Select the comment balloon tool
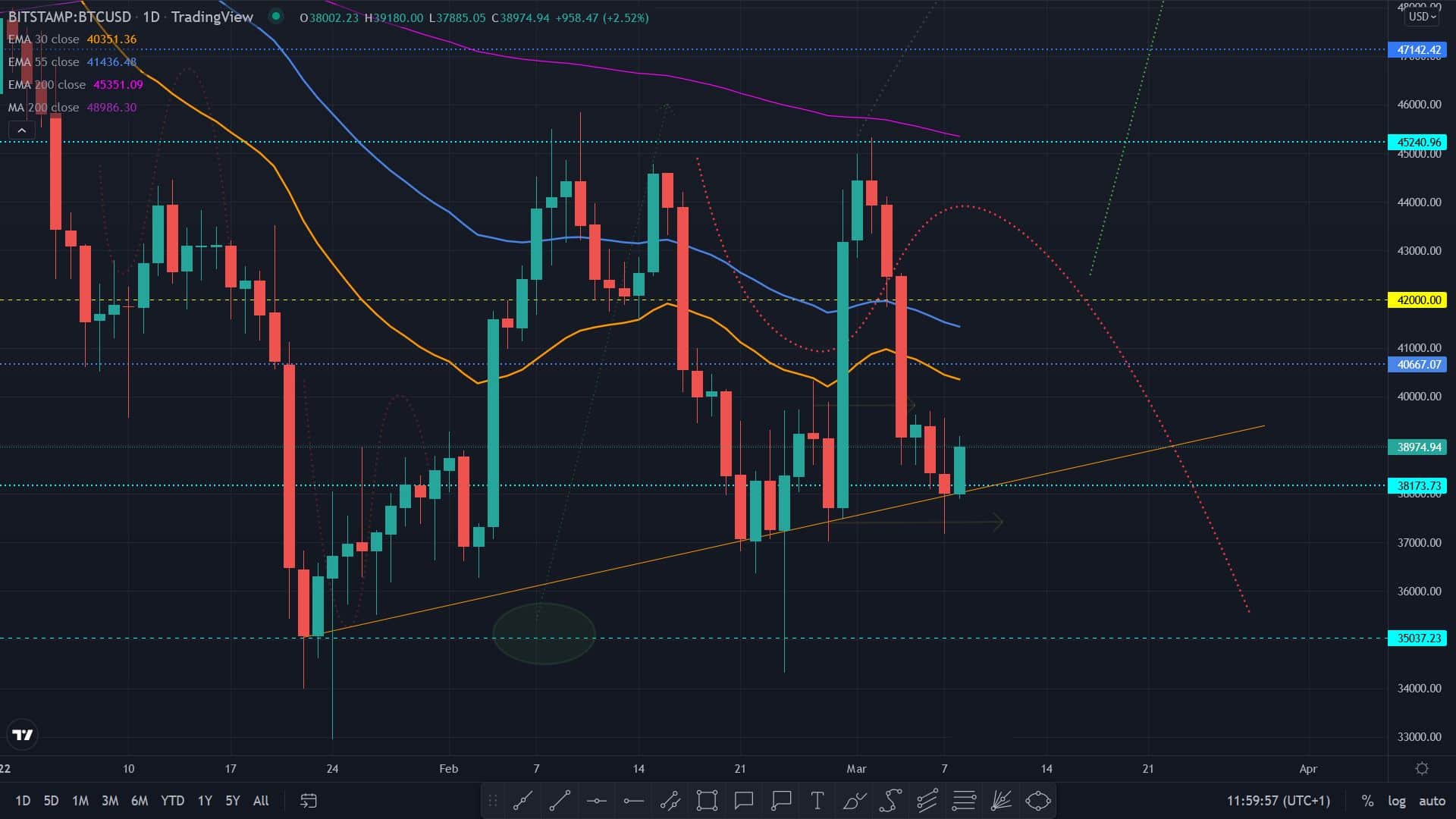Viewport: 1456px width, 819px height. 744,801
